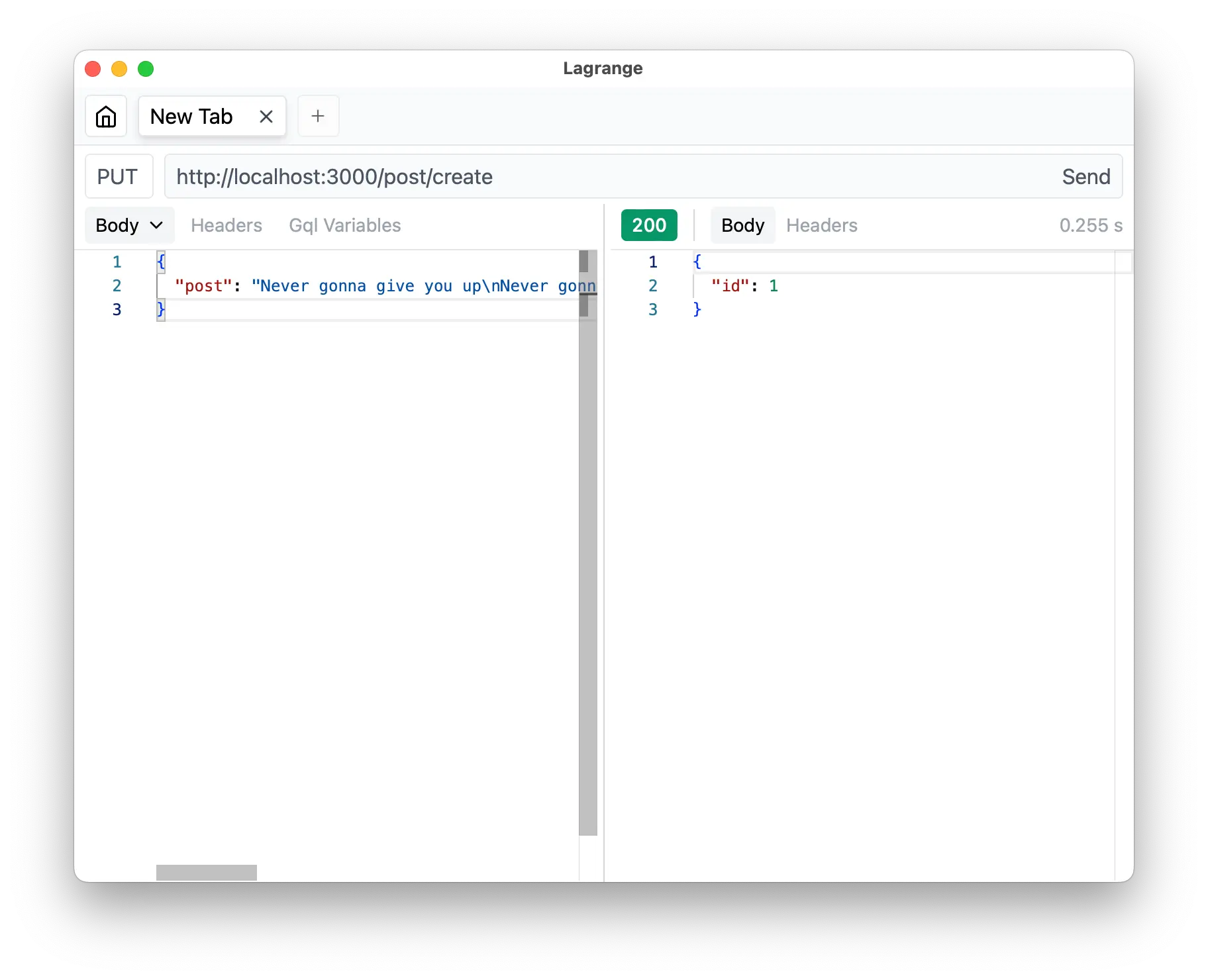Click the red close window button

point(93,69)
